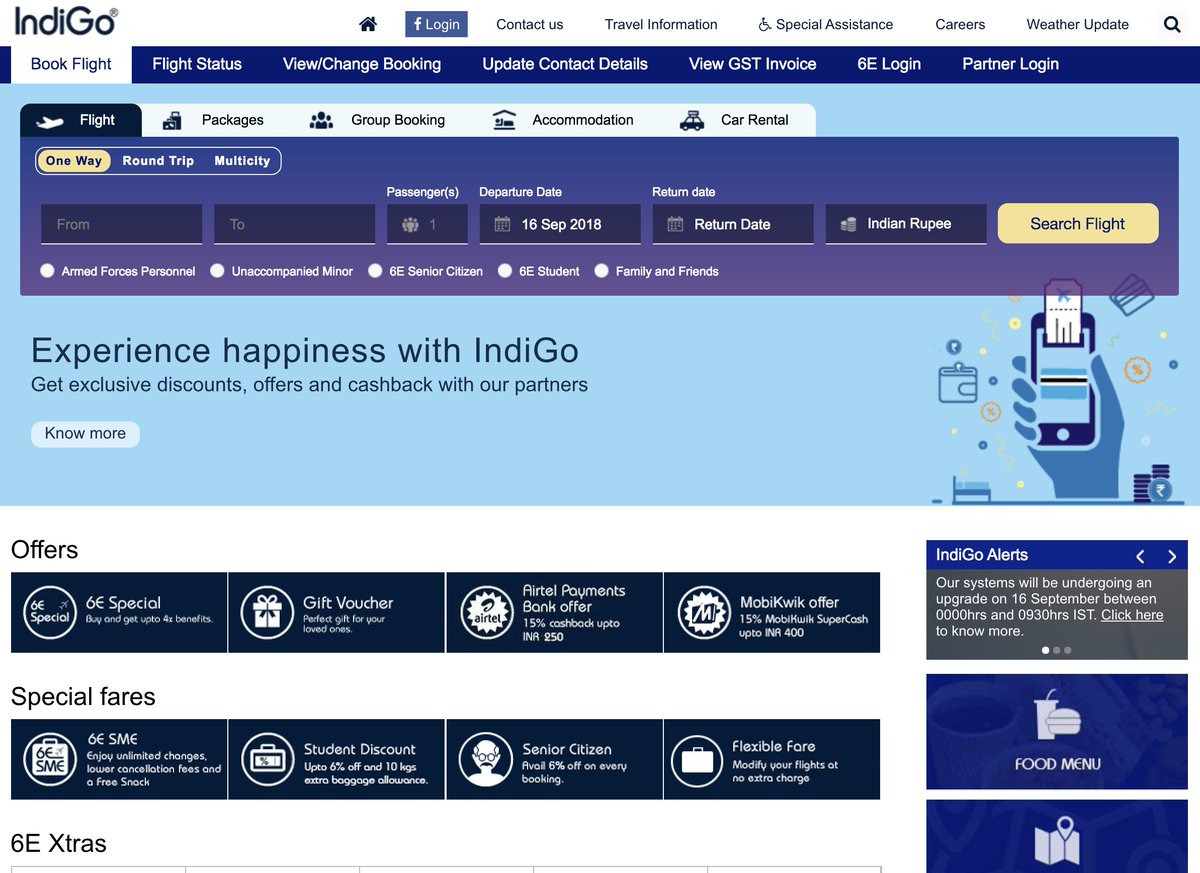Click the 6E Special offer icon

click(x=50, y=612)
